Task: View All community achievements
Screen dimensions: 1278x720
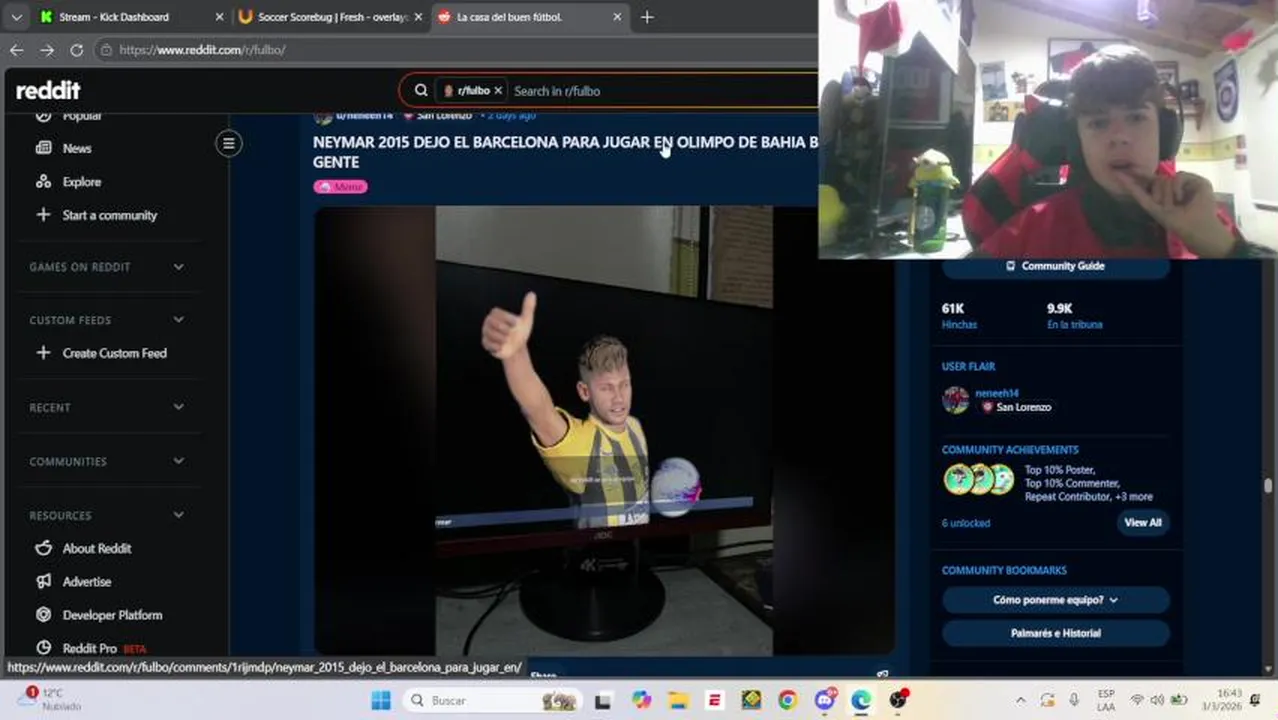Action: 1142,522
